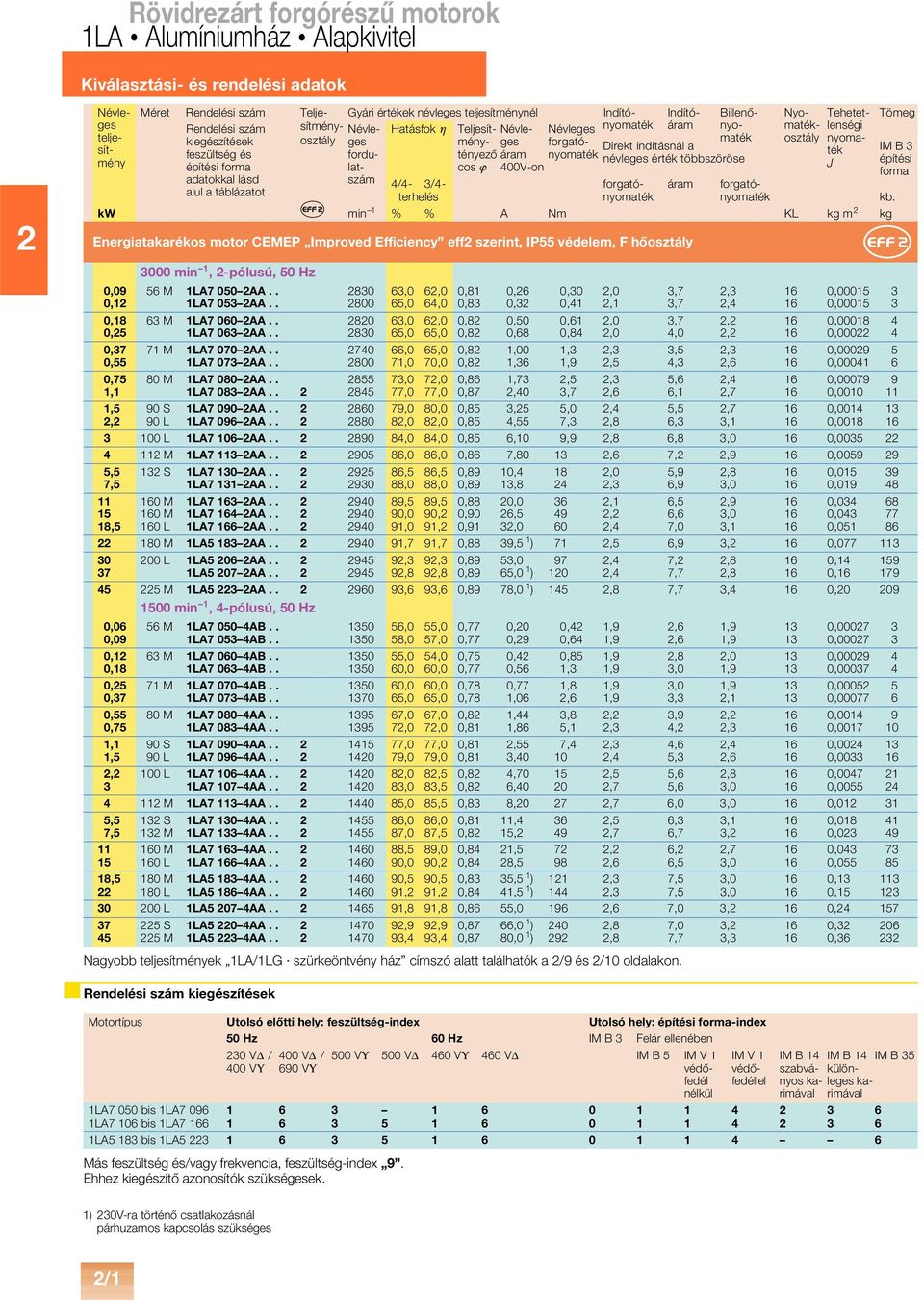Click the row label 1LA7 106 bis 1LA7 166
Image resolution: width=924 pixels, height=1300 pixels.
pos(148,1123)
